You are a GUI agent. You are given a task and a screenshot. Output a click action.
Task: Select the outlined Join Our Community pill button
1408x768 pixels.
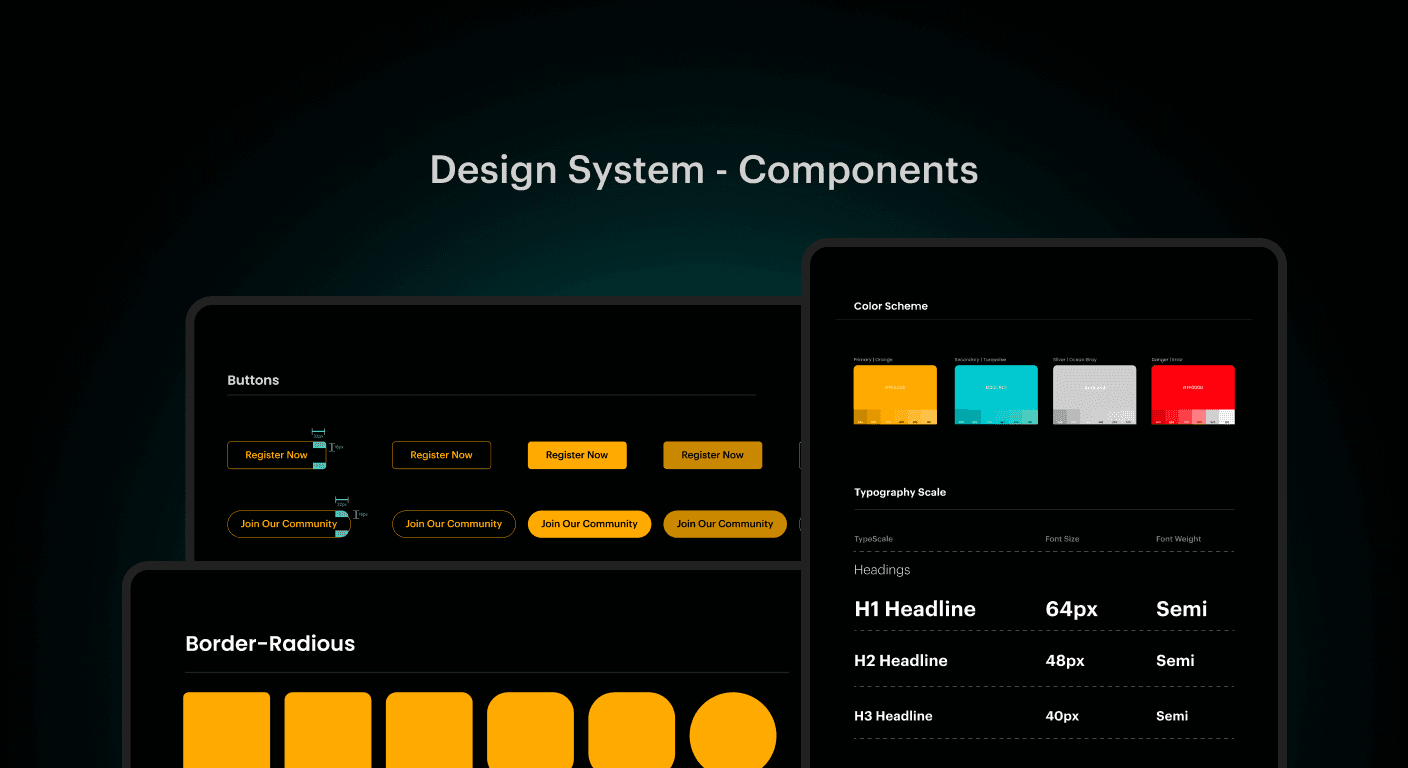453,523
